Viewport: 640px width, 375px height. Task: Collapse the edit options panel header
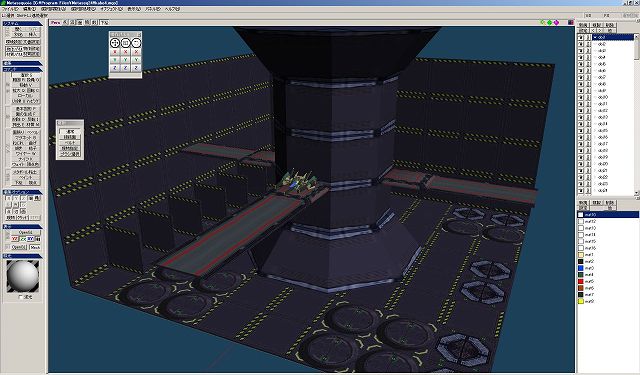coord(22,192)
